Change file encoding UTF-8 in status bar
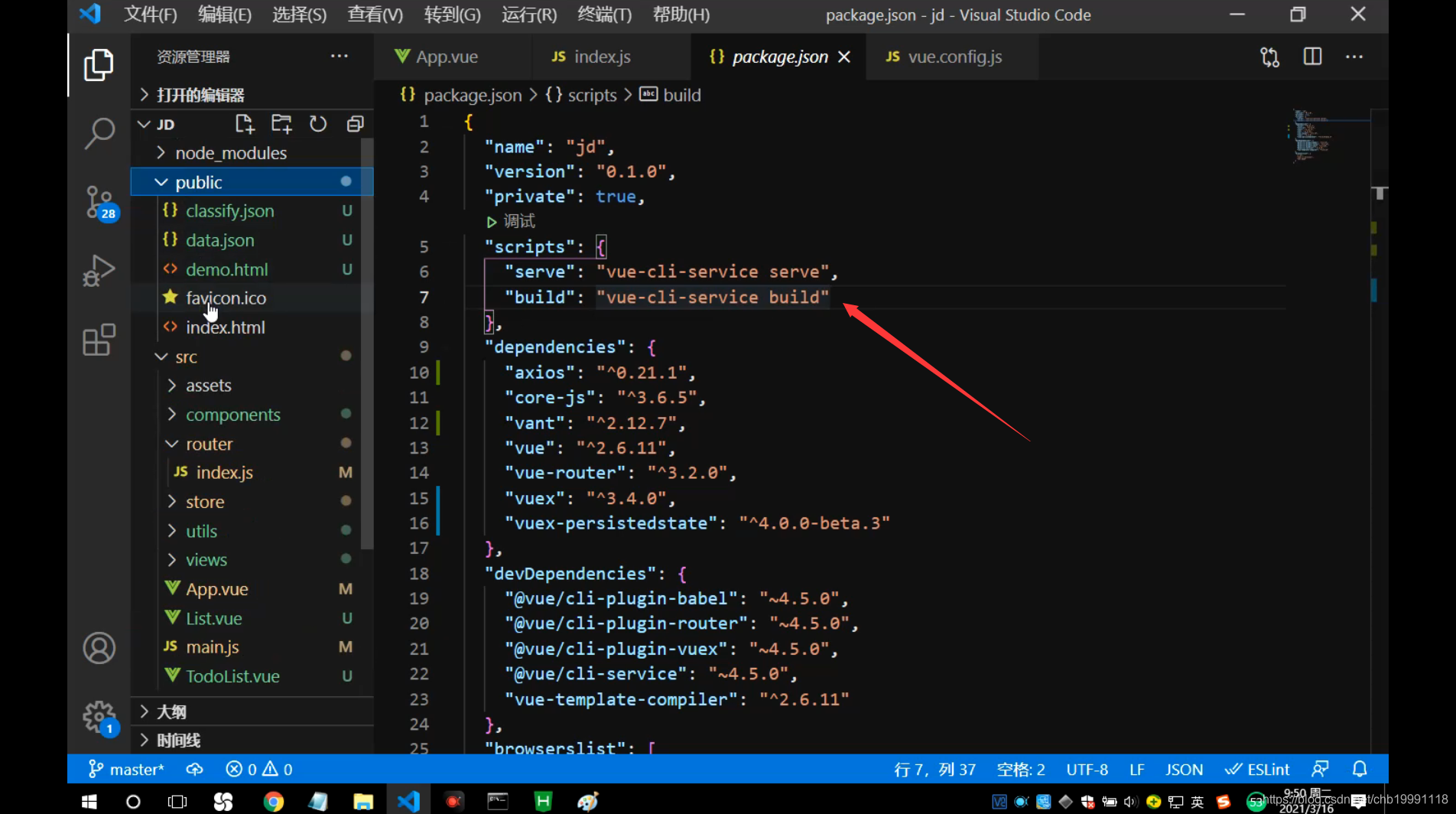Image resolution: width=1456 pixels, height=814 pixels. (x=1087, y=770)
